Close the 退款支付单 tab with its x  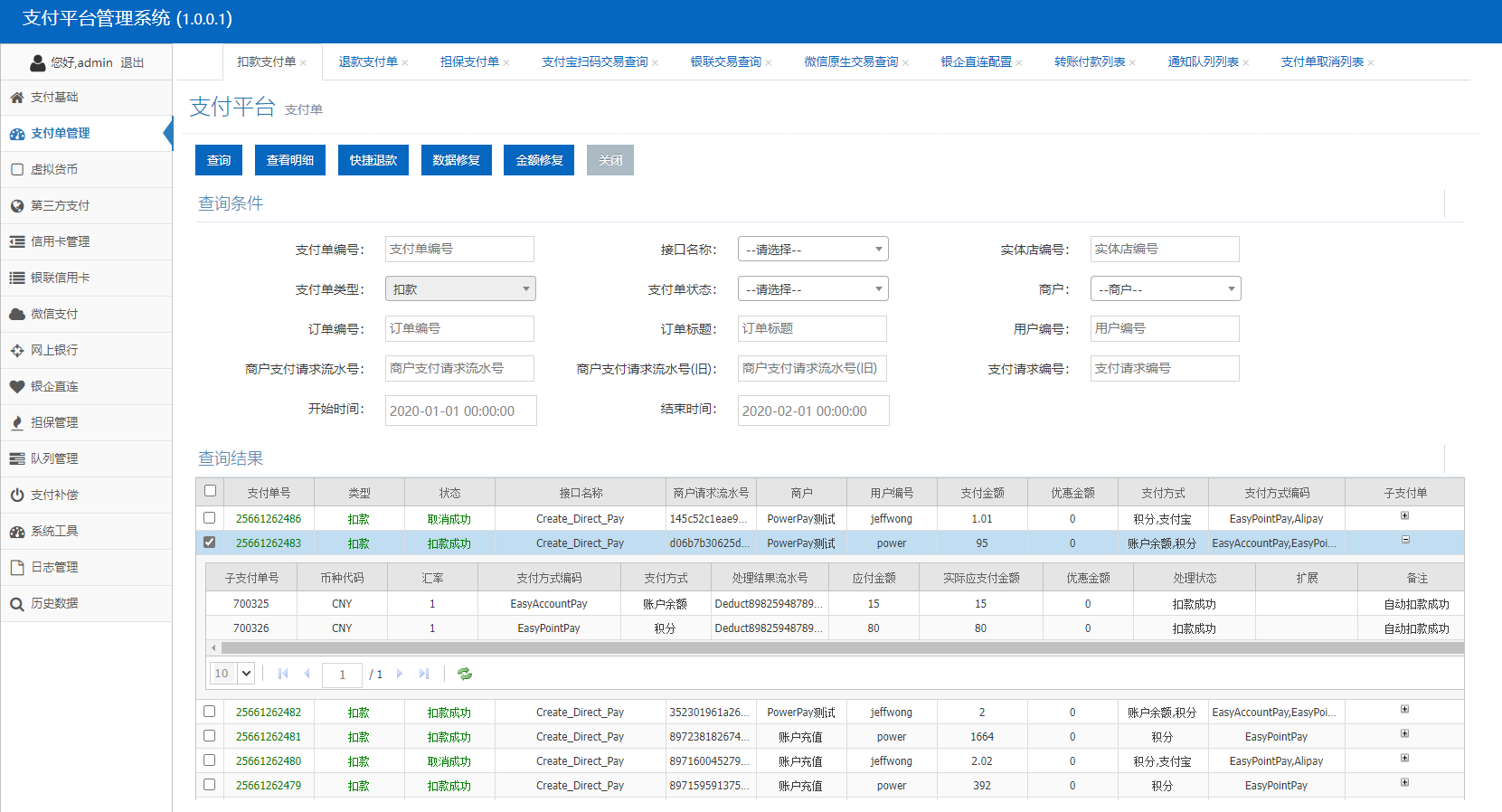point(405,62)
